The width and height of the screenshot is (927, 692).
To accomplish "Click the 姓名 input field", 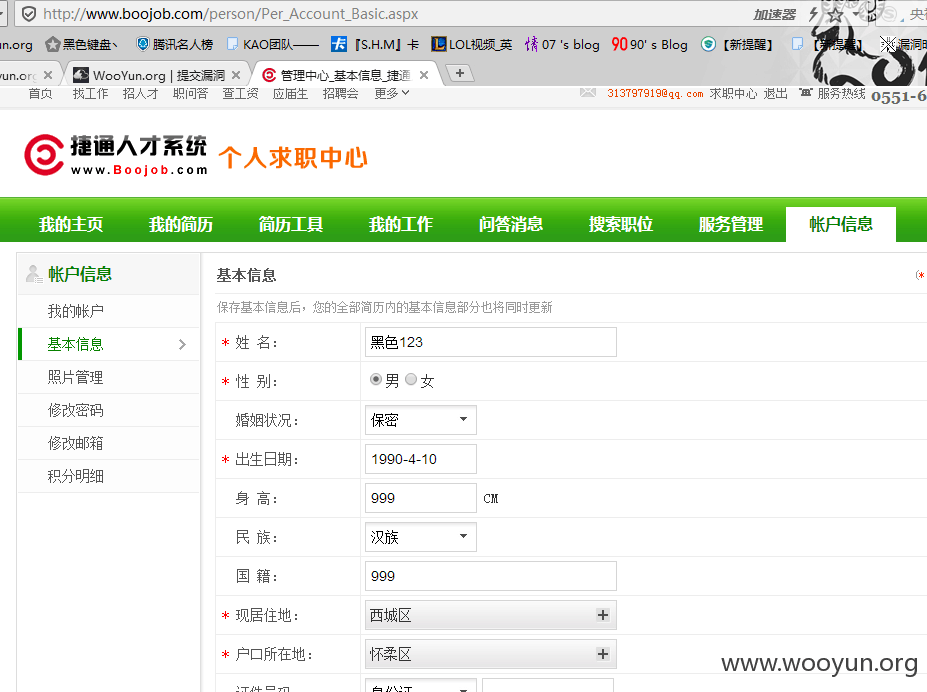I will pos(490,342).
